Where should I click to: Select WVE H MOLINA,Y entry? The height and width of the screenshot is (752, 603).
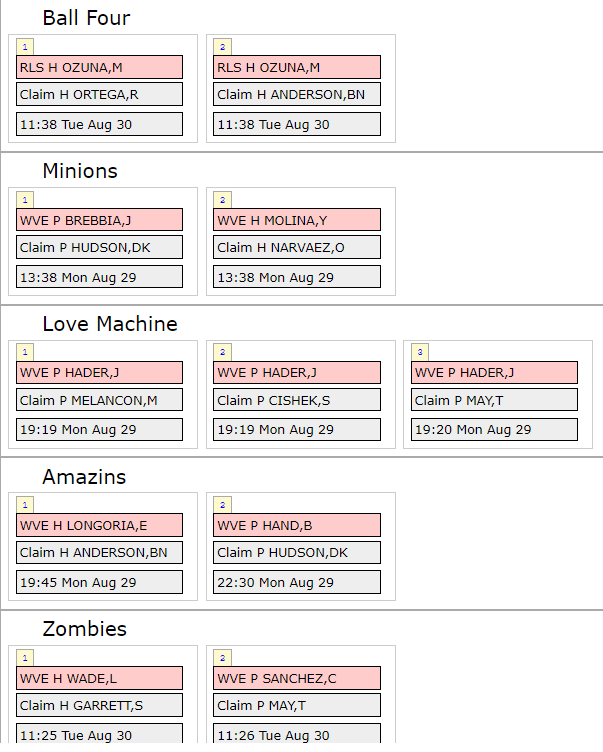tap(297, 220)
